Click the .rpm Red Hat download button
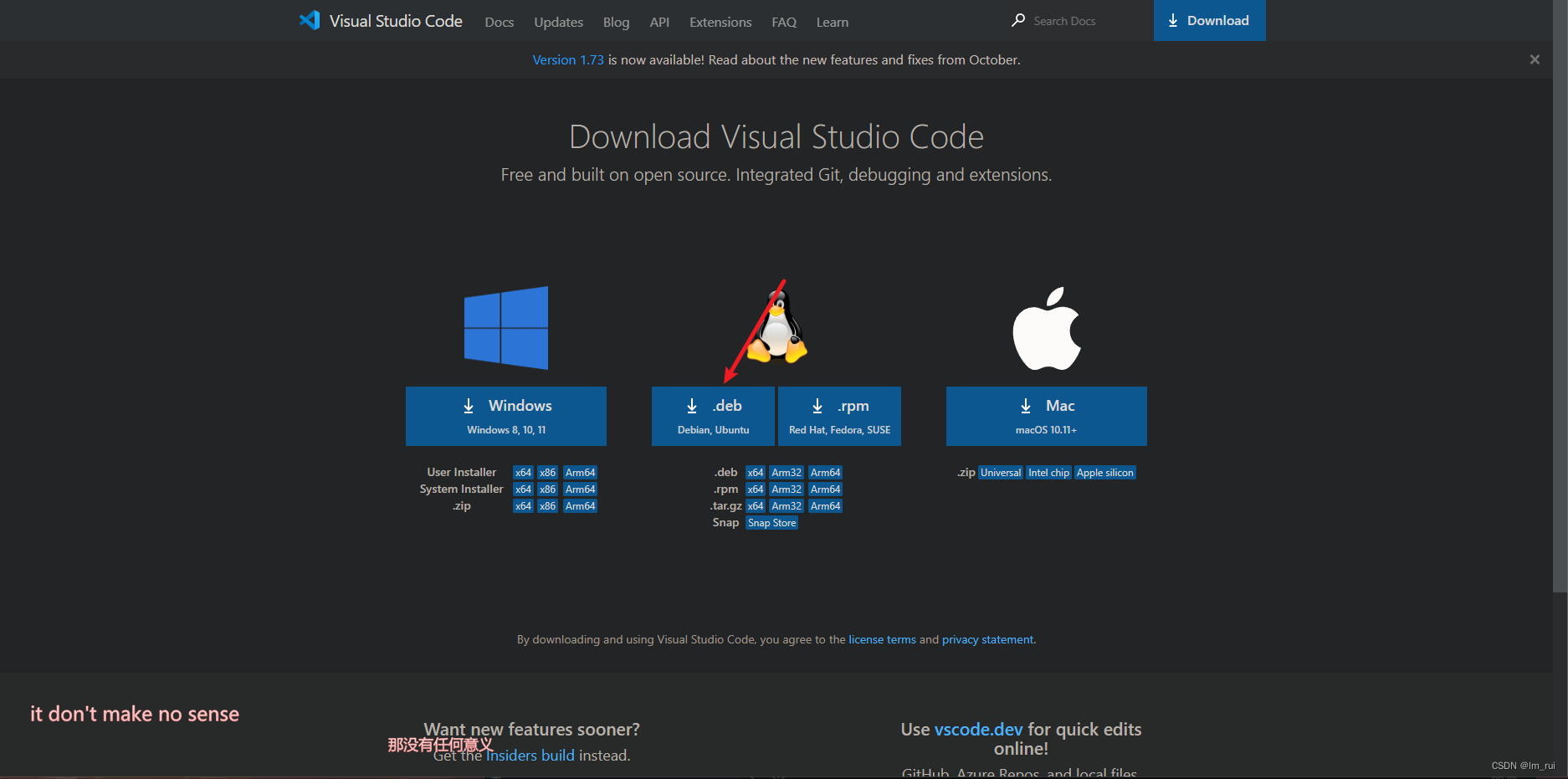The height and width of the screenshot is (779, 1568). [x=839, y=416]
